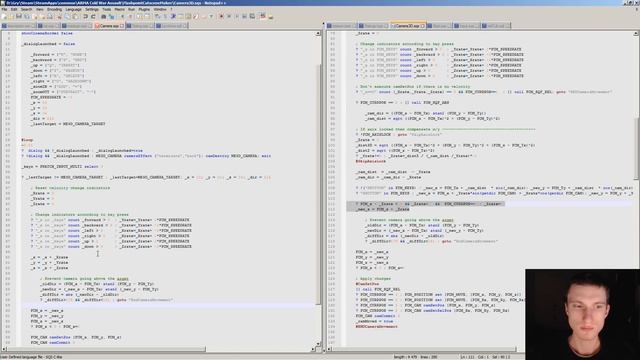Open the Settings menu
The width and height of the screenshot is (640, 360).
point(92,9)
